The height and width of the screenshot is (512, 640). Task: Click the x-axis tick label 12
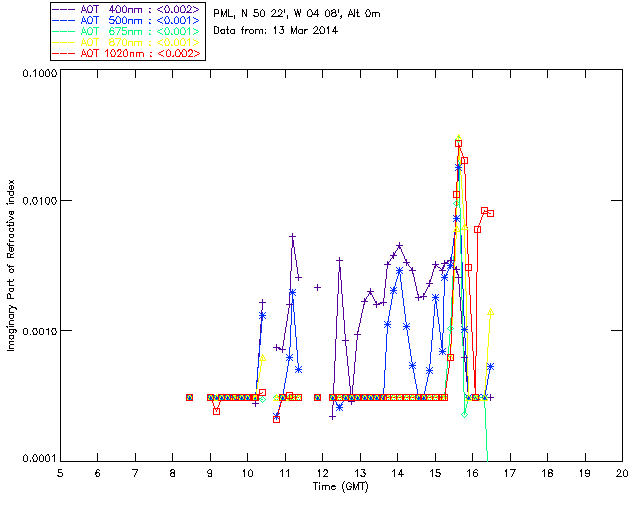click(x=322, y=473)
